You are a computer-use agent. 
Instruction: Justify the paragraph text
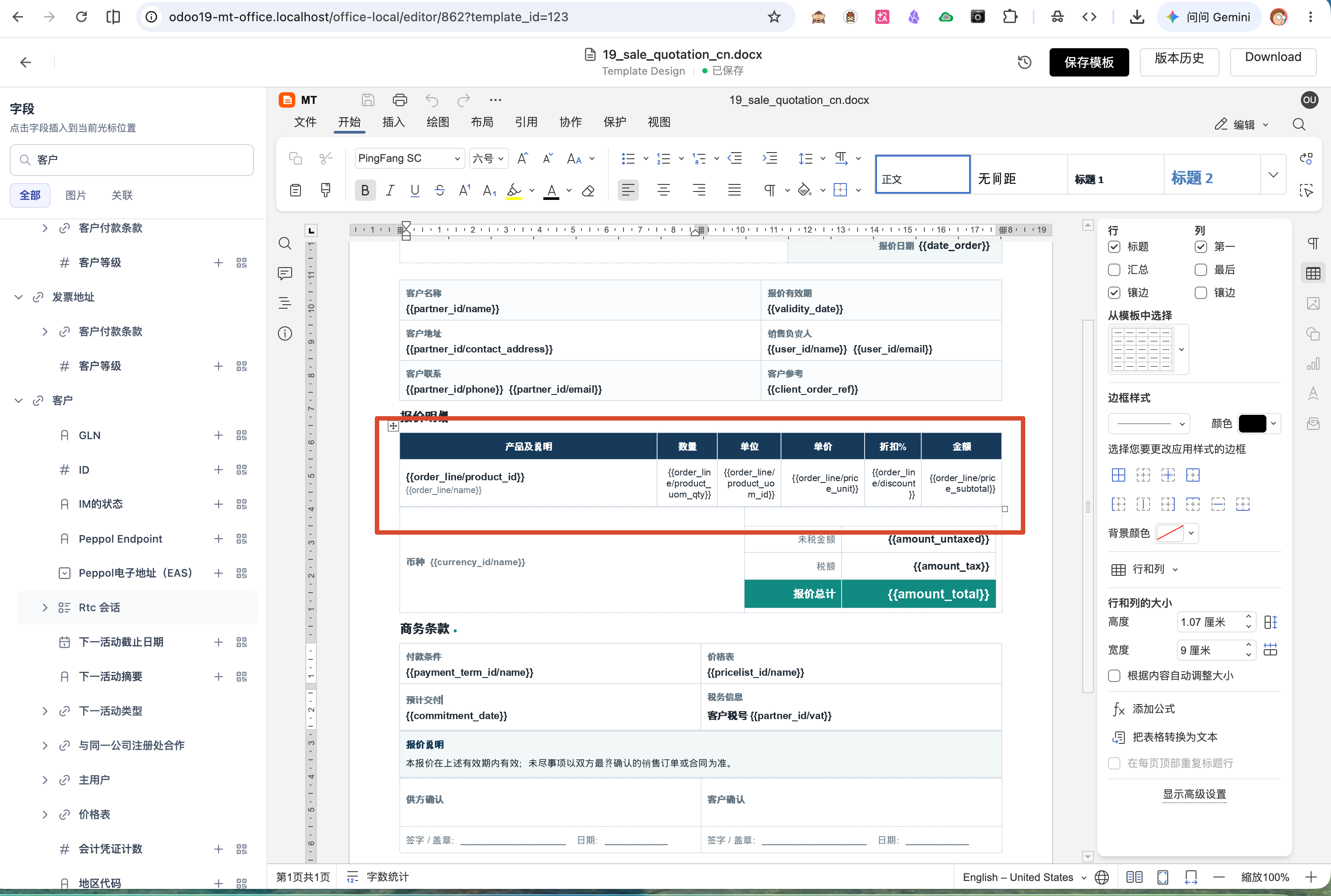(734, 190)
